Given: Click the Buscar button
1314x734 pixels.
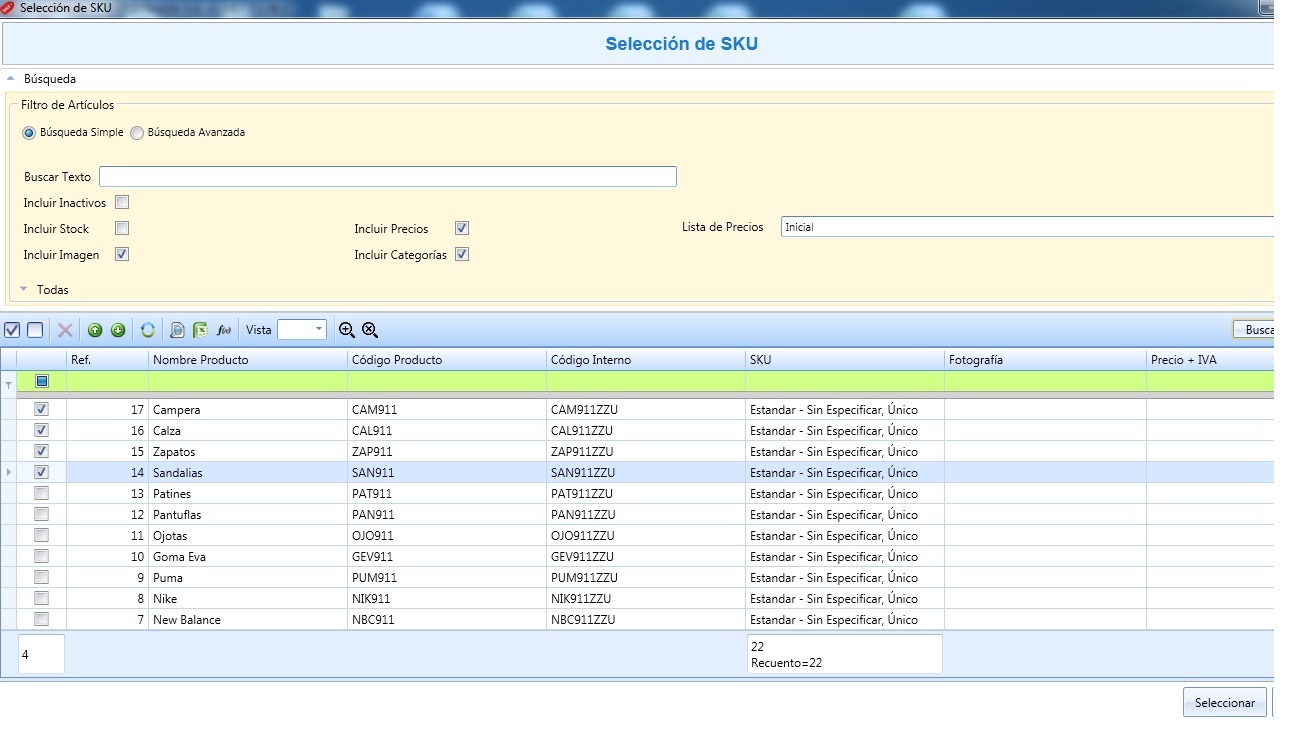Looking at the screenshot, I should click(1254, 330).
